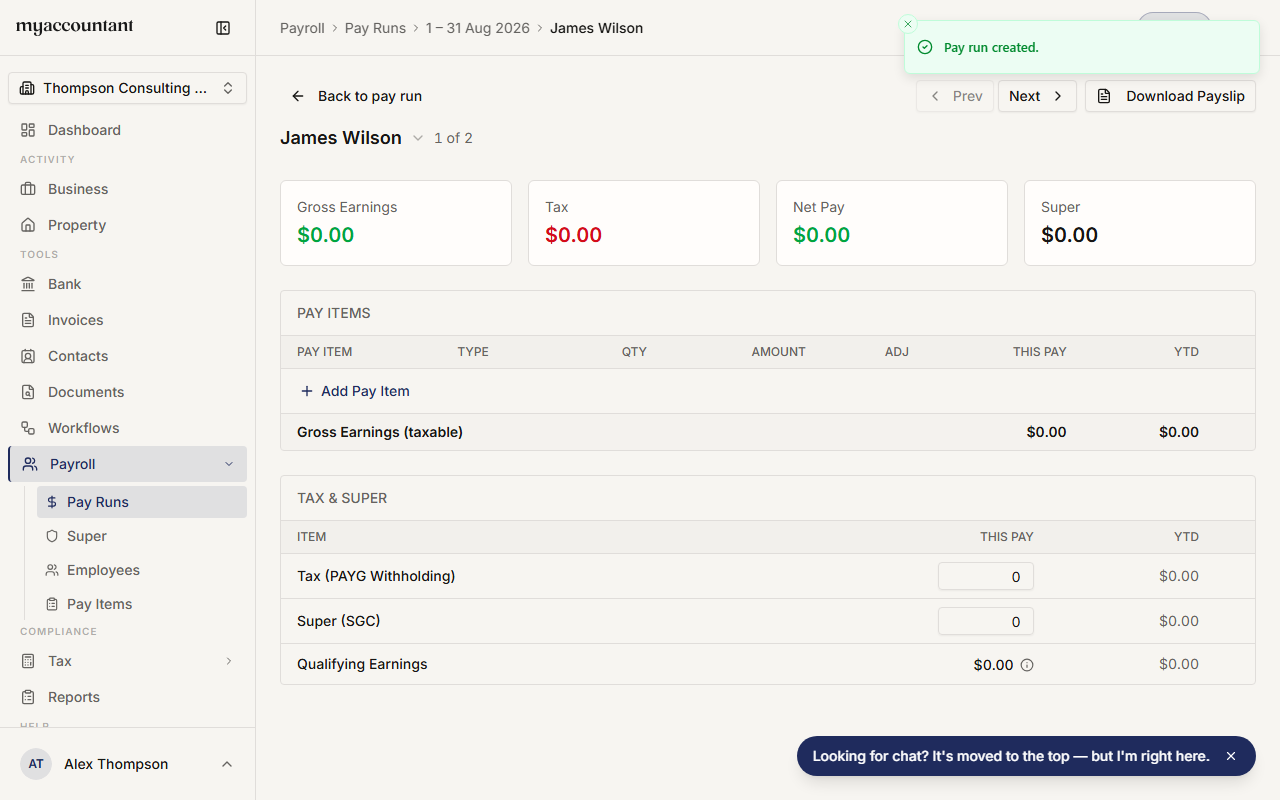Download the payslip

(1170, 96)
